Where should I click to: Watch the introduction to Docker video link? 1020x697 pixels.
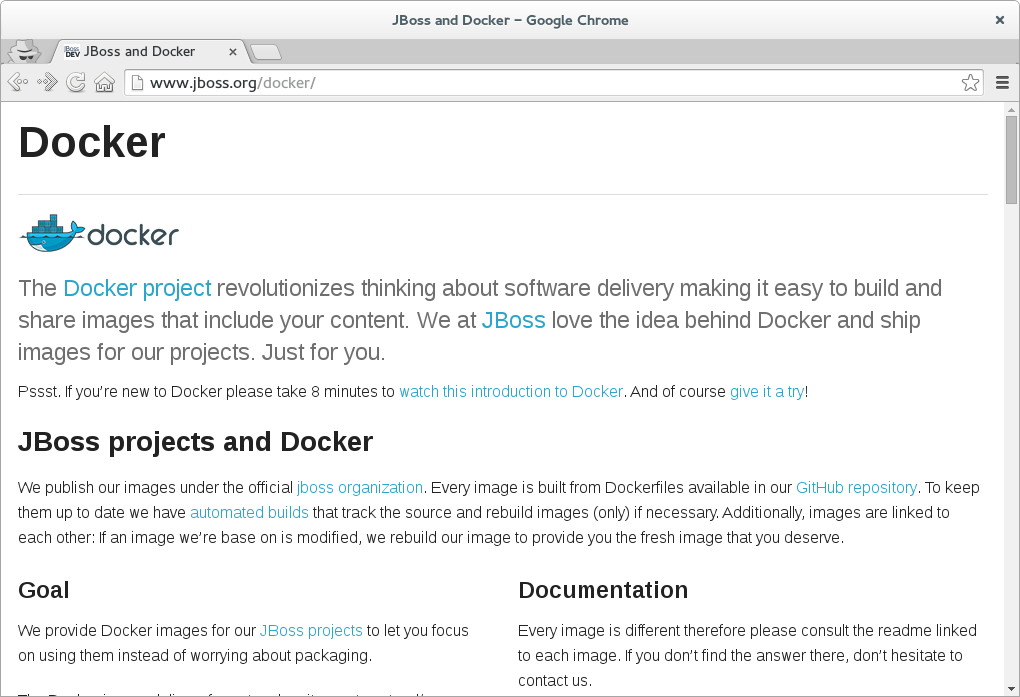511,391
